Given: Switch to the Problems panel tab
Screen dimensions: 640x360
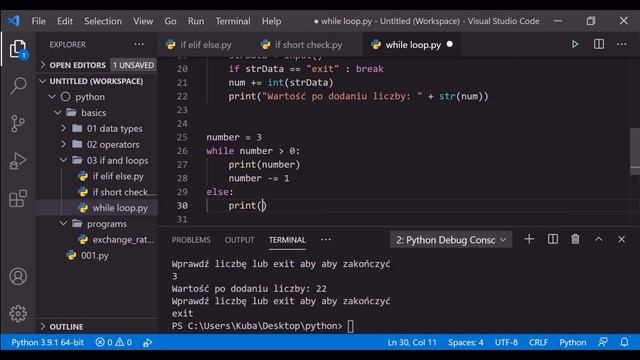Looking at the screenshot, I should 191,240.
